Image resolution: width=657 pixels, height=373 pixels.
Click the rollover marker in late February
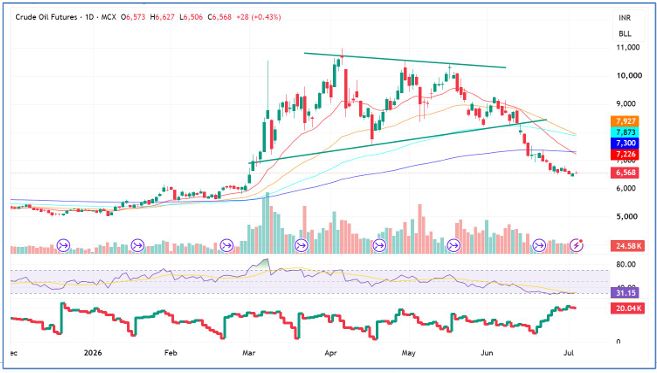click(227, 245)
